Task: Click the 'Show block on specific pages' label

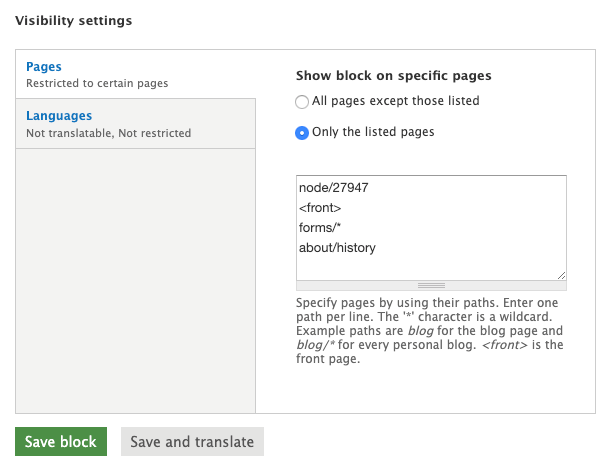Action: pos(393,76)
